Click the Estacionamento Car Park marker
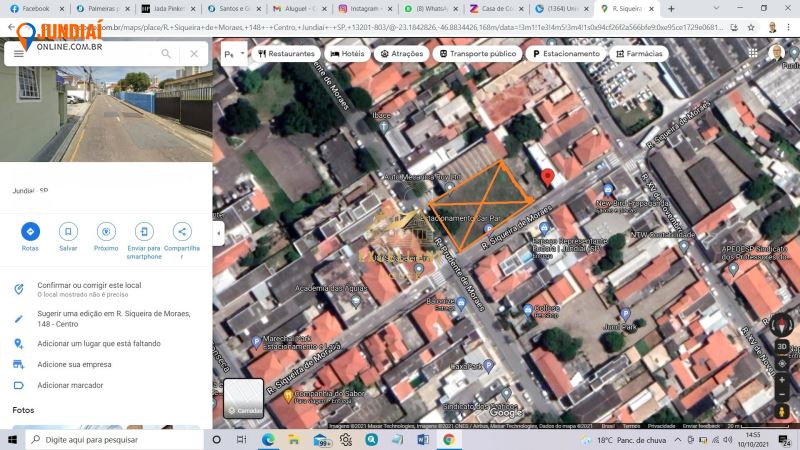The width and height of the screenshot is (800, 450). (x=488, y=228)
